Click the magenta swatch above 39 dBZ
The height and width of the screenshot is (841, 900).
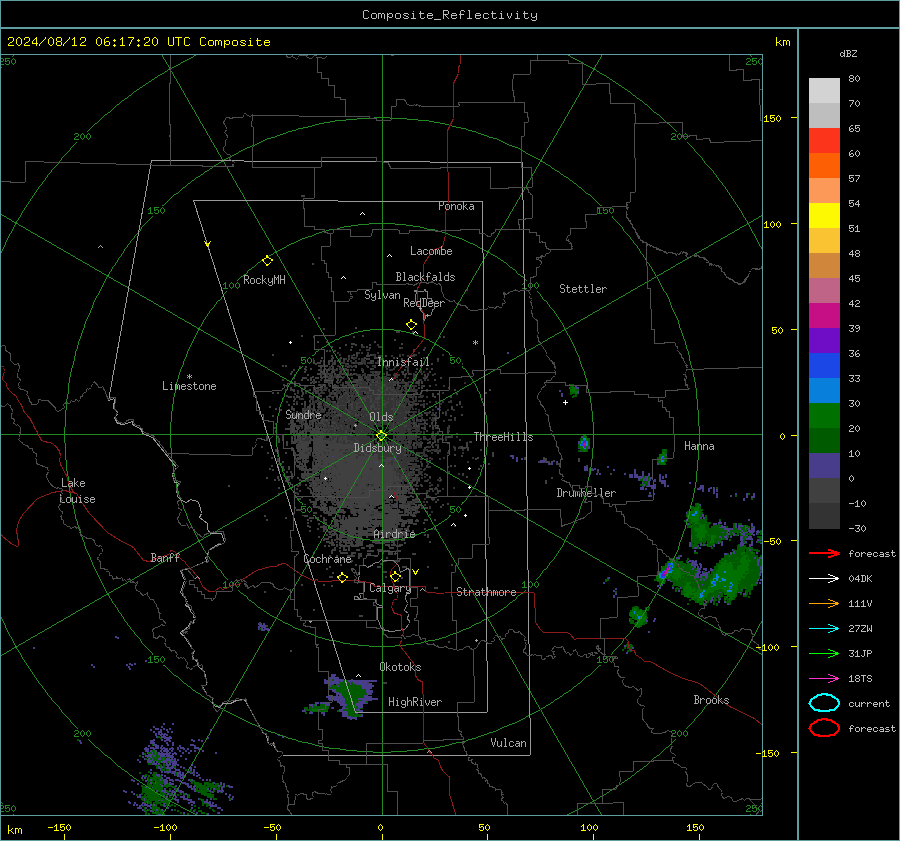click(x=824, y=316)
